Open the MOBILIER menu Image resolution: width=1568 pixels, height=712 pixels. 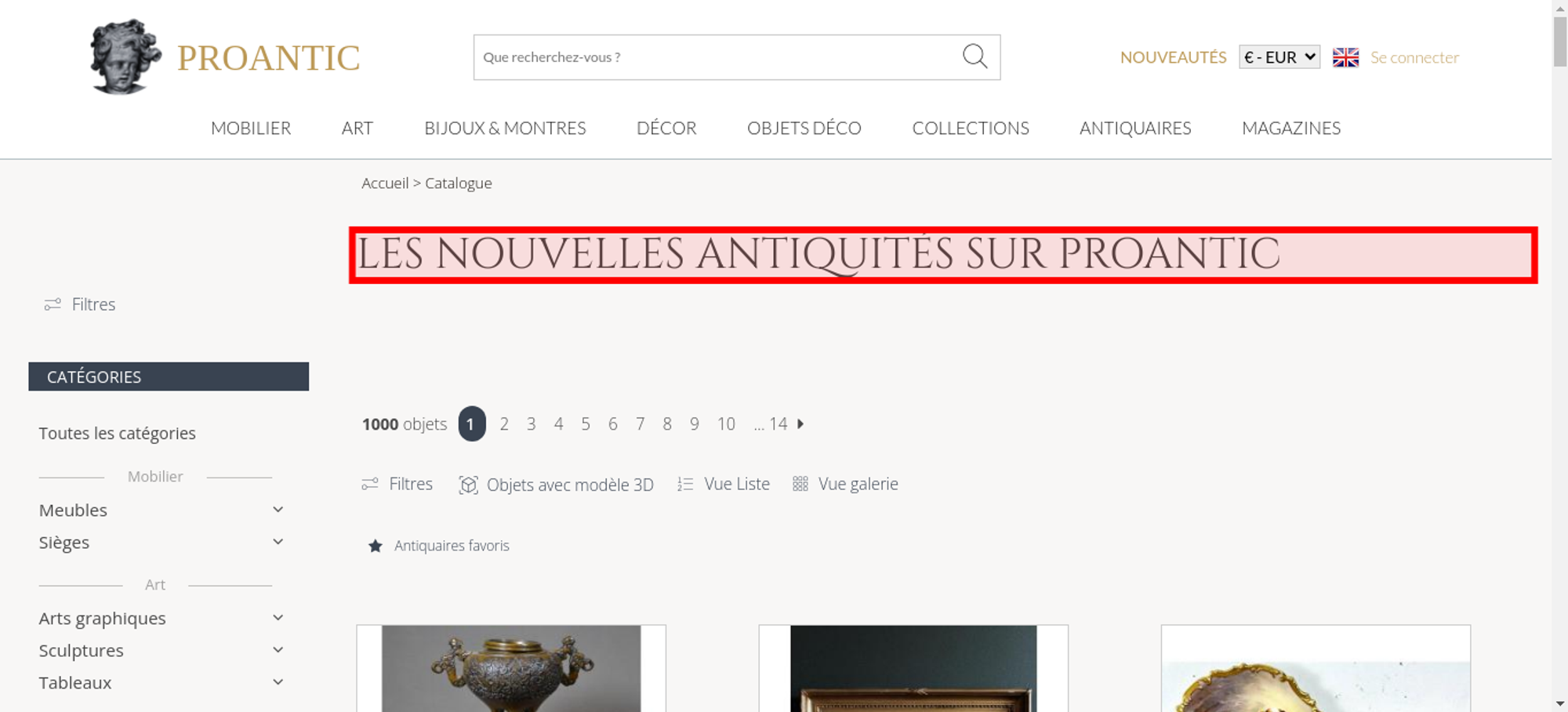click(251, 128)
